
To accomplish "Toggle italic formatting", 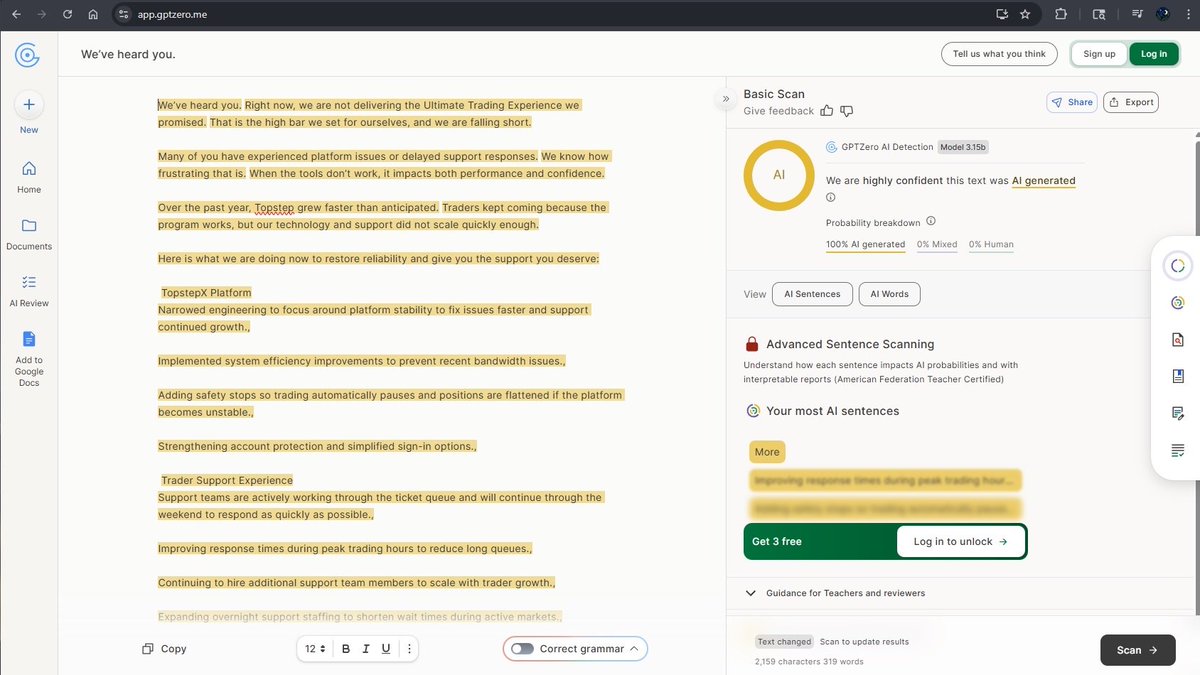I will (x=366, y=649).
